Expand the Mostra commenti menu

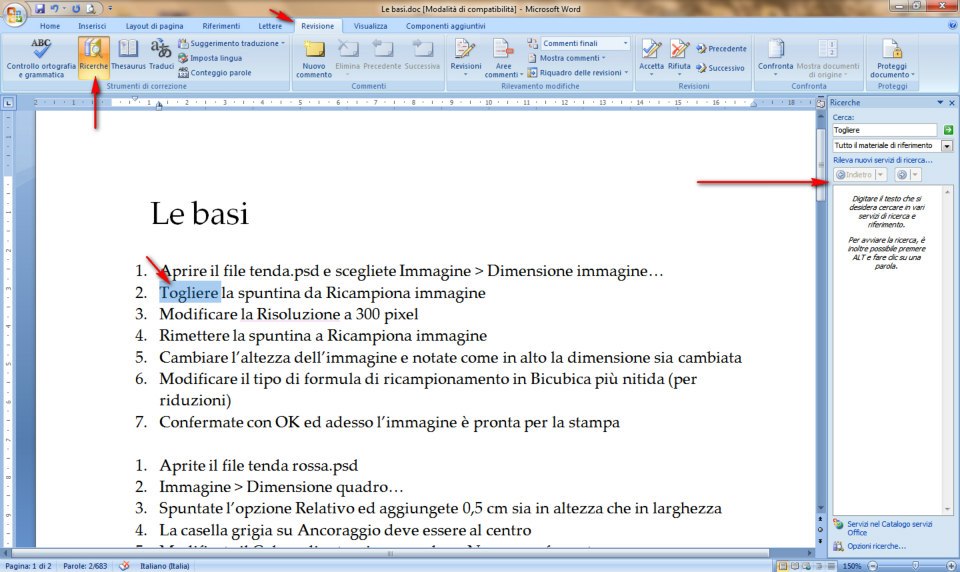click(572, 58)
